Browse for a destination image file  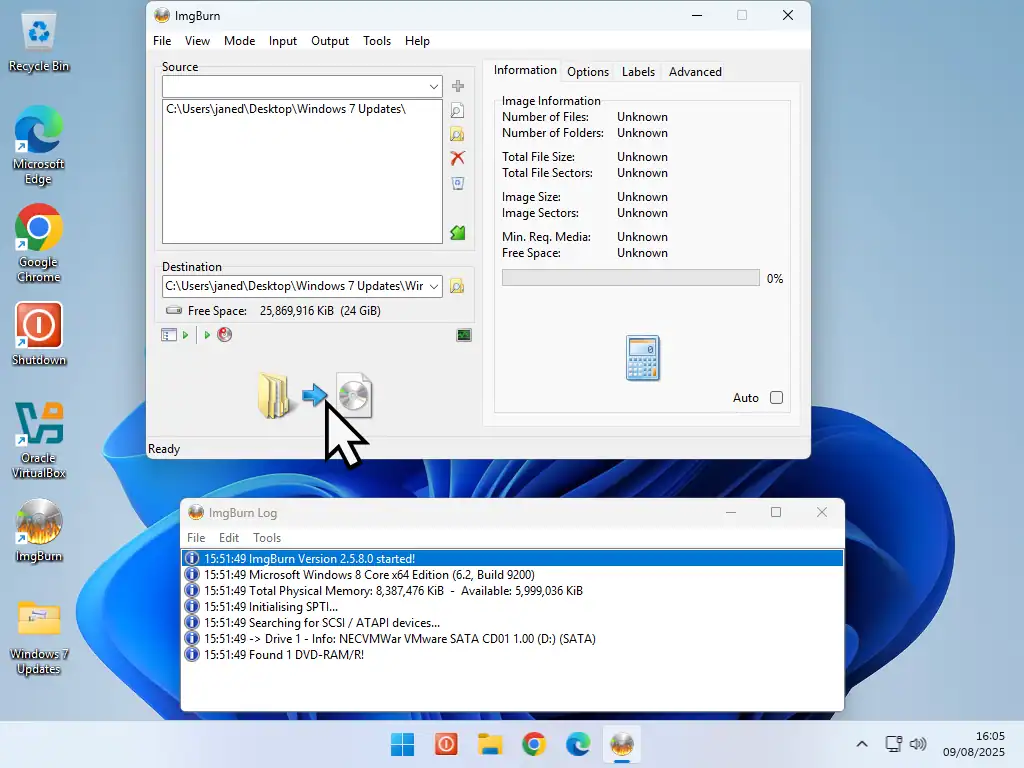(457, 286)
